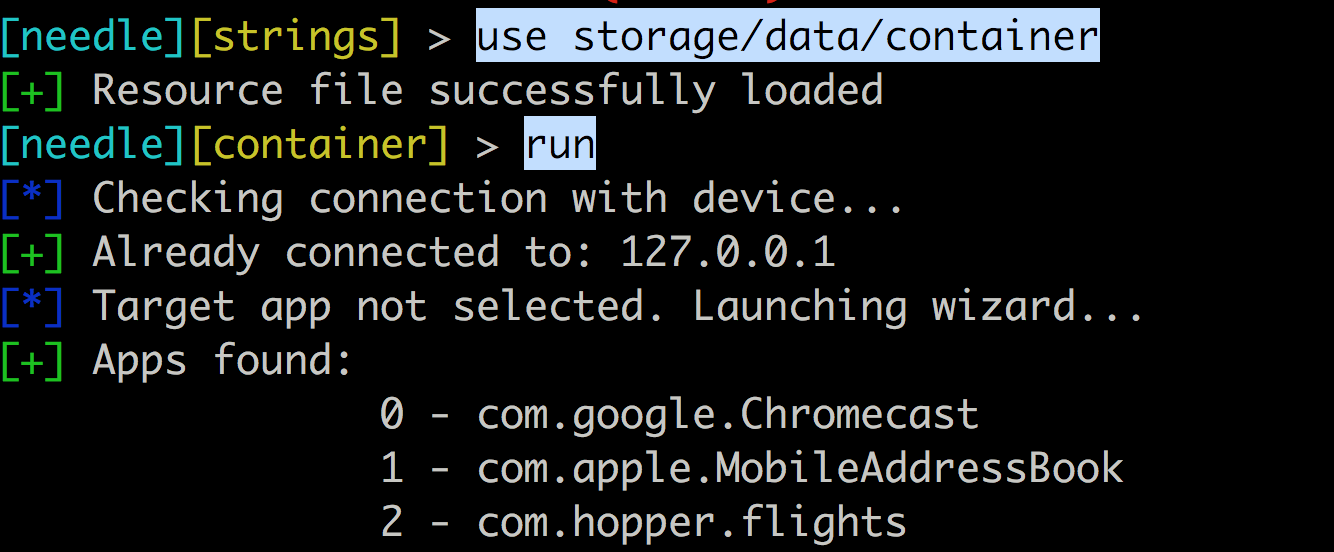Click the blue [*] marker beside 'Checking connection'
This screenshot has height=552, width=1334.
33,199
